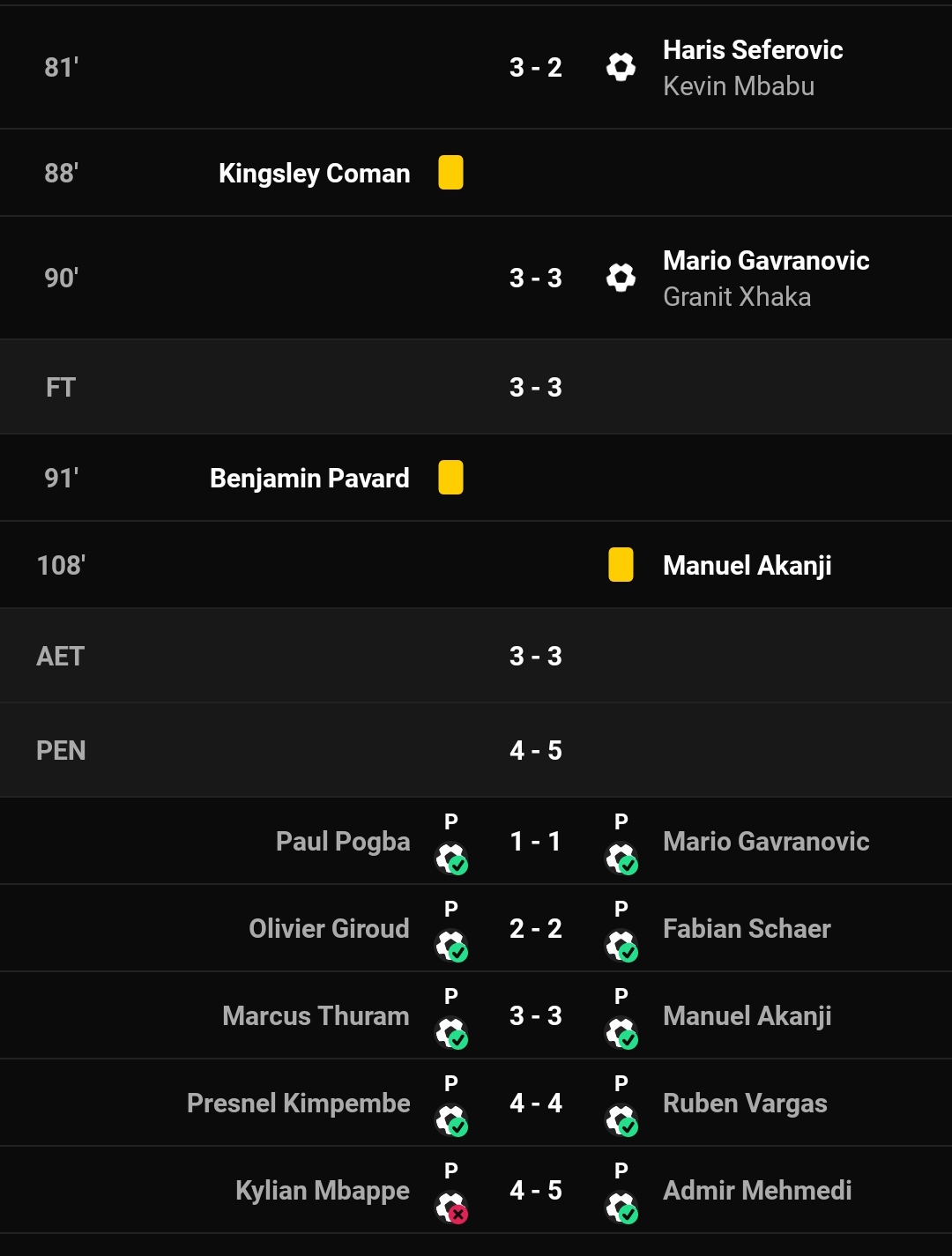Tap Admir Mehmedi's scored penalty icon
952x1256 pixels.
[x=621, y=1208]
